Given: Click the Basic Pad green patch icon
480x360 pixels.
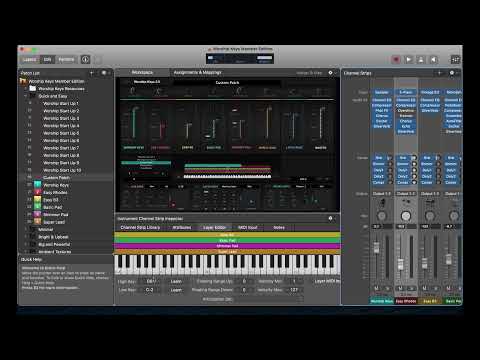Looking at the screenshot, I should click(x=38, y=207).
